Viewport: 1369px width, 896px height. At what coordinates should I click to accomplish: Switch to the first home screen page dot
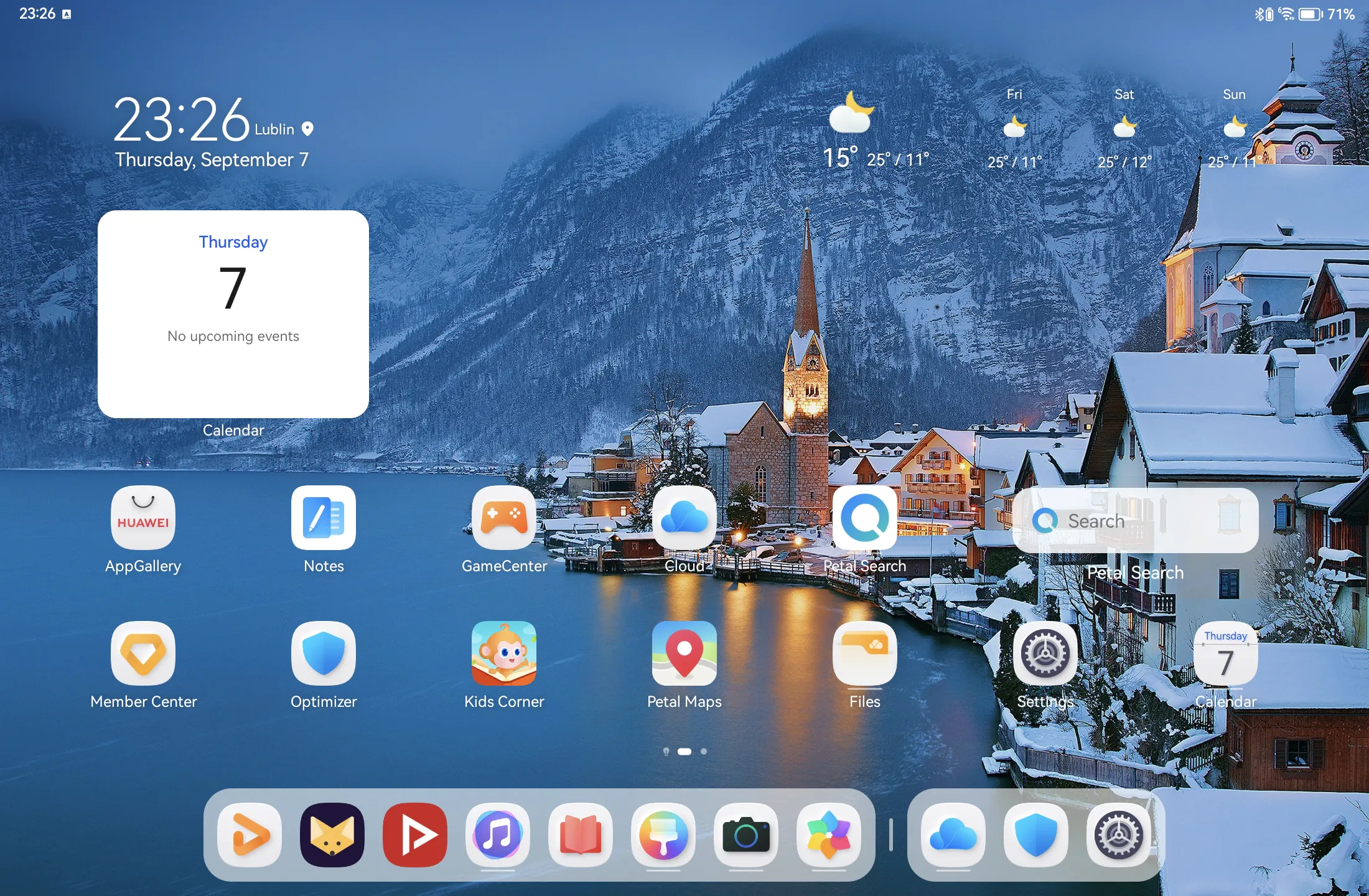(666, 752)
